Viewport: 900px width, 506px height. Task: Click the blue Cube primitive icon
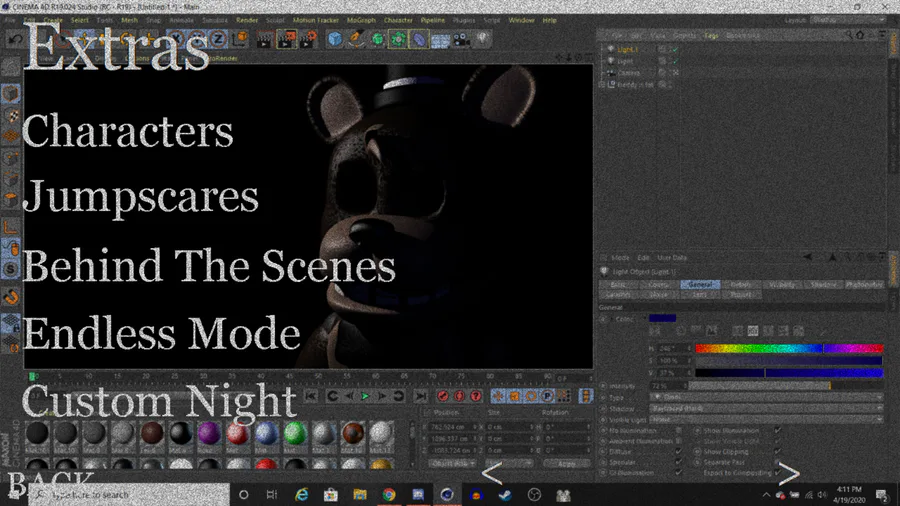[x=335, y=39]
